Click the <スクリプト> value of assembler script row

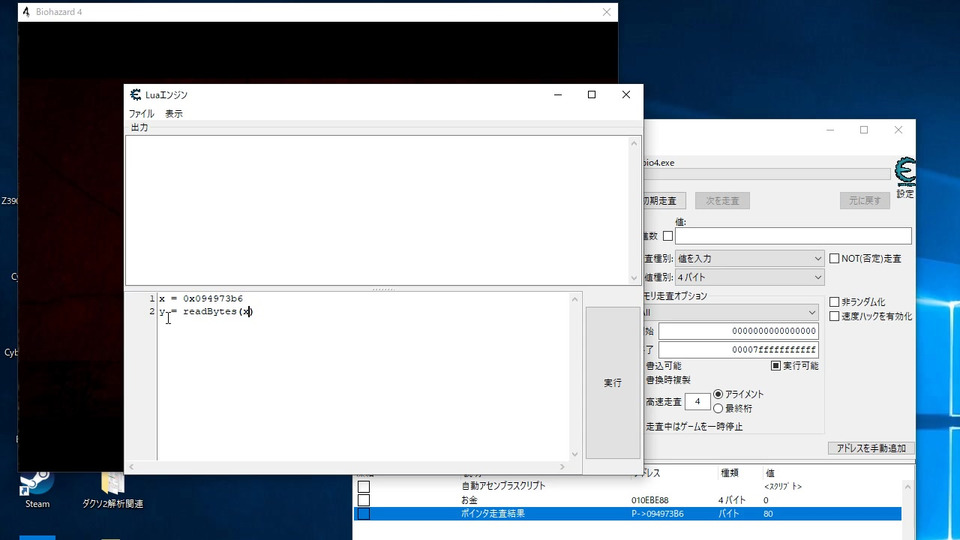coord(782,486)
